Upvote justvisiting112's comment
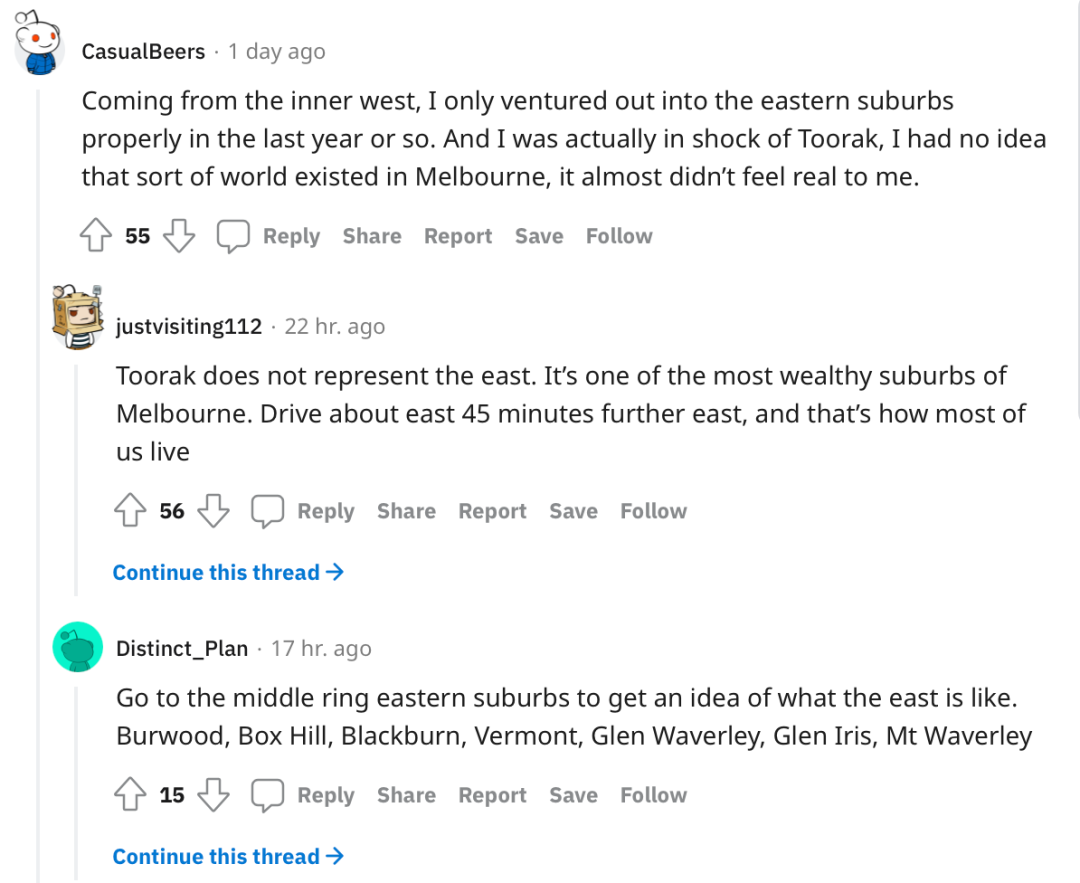The image size is (1080, 883). [x=130, y=511]
